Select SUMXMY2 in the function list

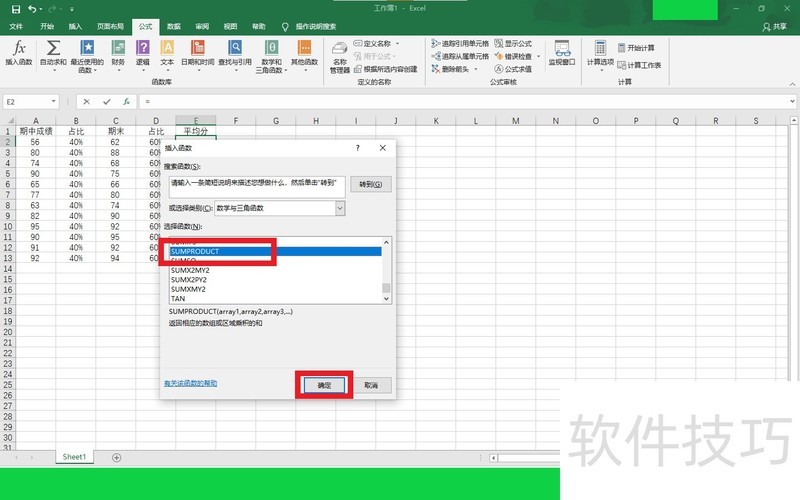276,289
